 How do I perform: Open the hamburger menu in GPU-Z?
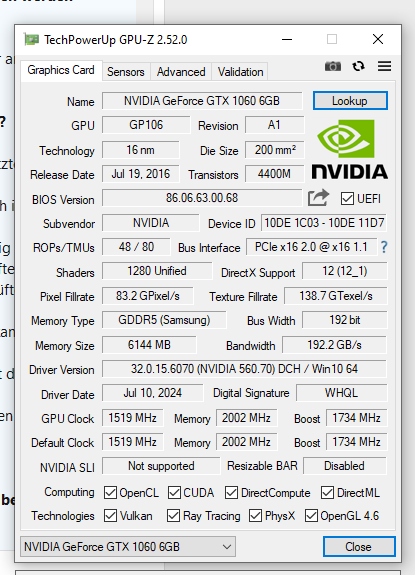pos(385,66)
